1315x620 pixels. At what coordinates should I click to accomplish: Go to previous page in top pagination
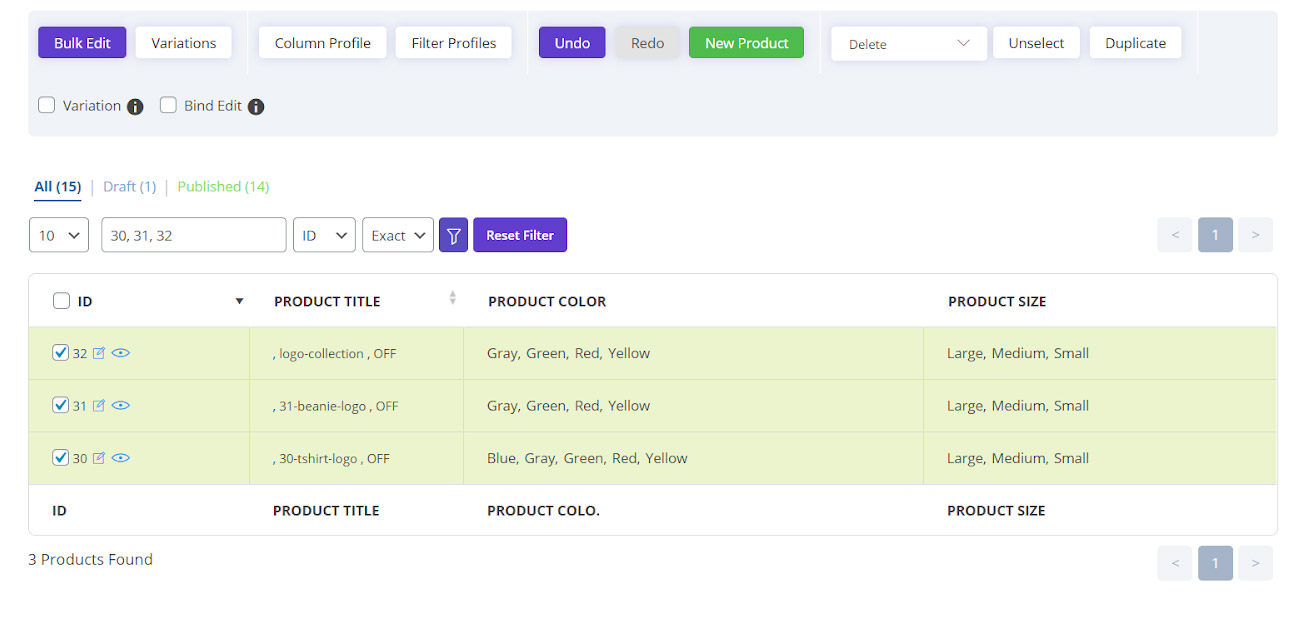[1175, 235]
